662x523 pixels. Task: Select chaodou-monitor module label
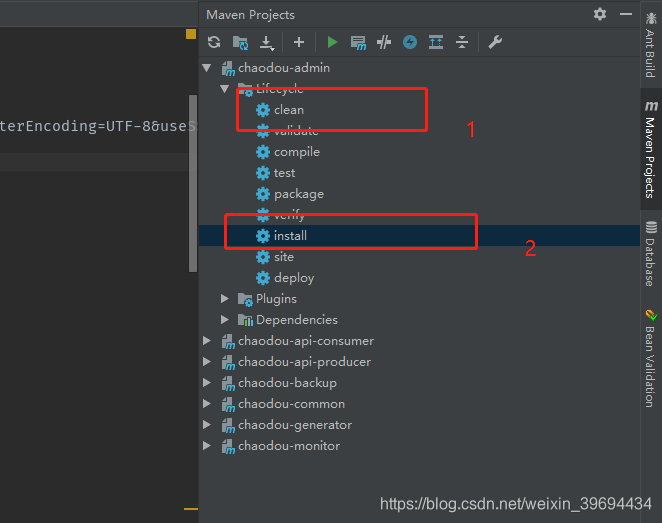(x=289, y=446)
